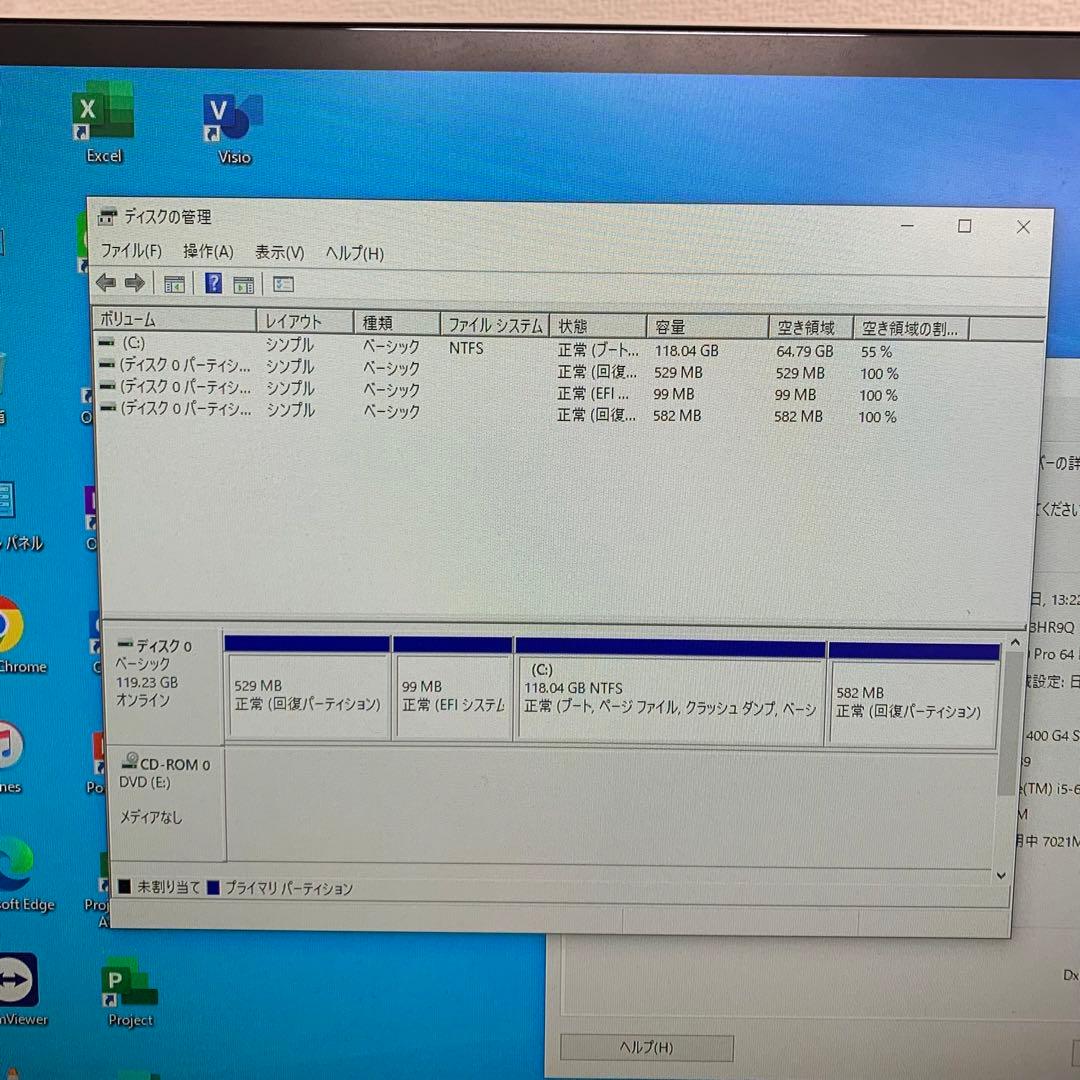This screenshot has height=1080, width=1080.
Task: Open the ヘルプ(H) menu
Action: click(352, 253)
